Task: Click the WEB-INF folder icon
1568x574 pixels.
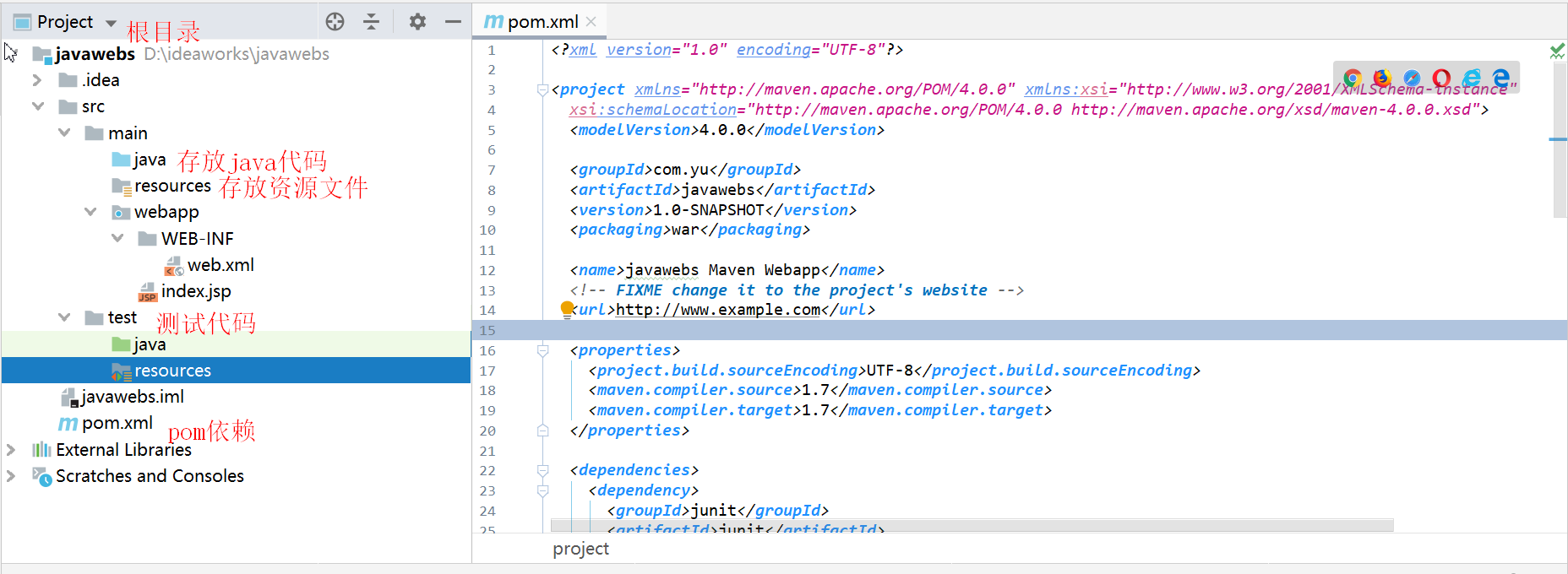Action: point(148,239)
